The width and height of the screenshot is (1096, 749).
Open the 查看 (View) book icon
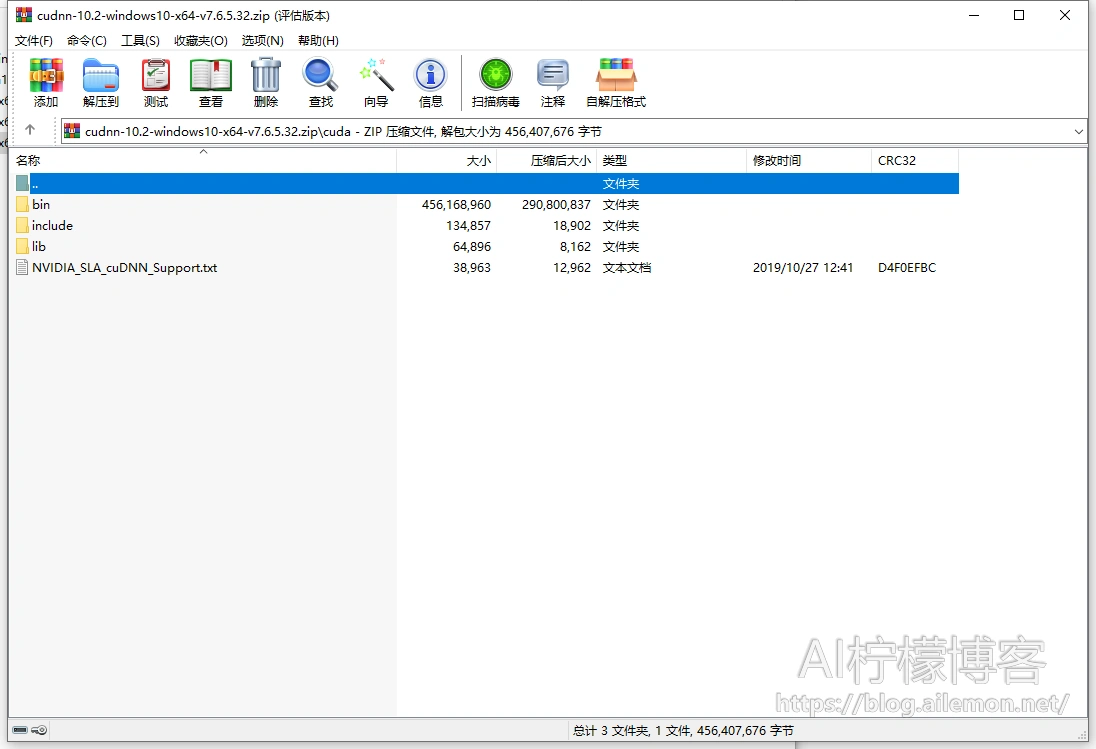(x=210, y=75)
